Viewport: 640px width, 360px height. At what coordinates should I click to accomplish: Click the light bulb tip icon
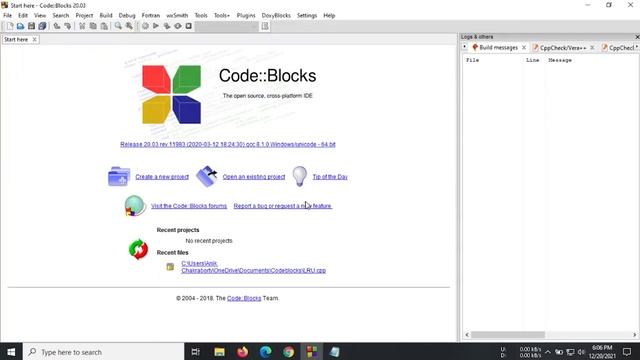click(x=300, y=176)
